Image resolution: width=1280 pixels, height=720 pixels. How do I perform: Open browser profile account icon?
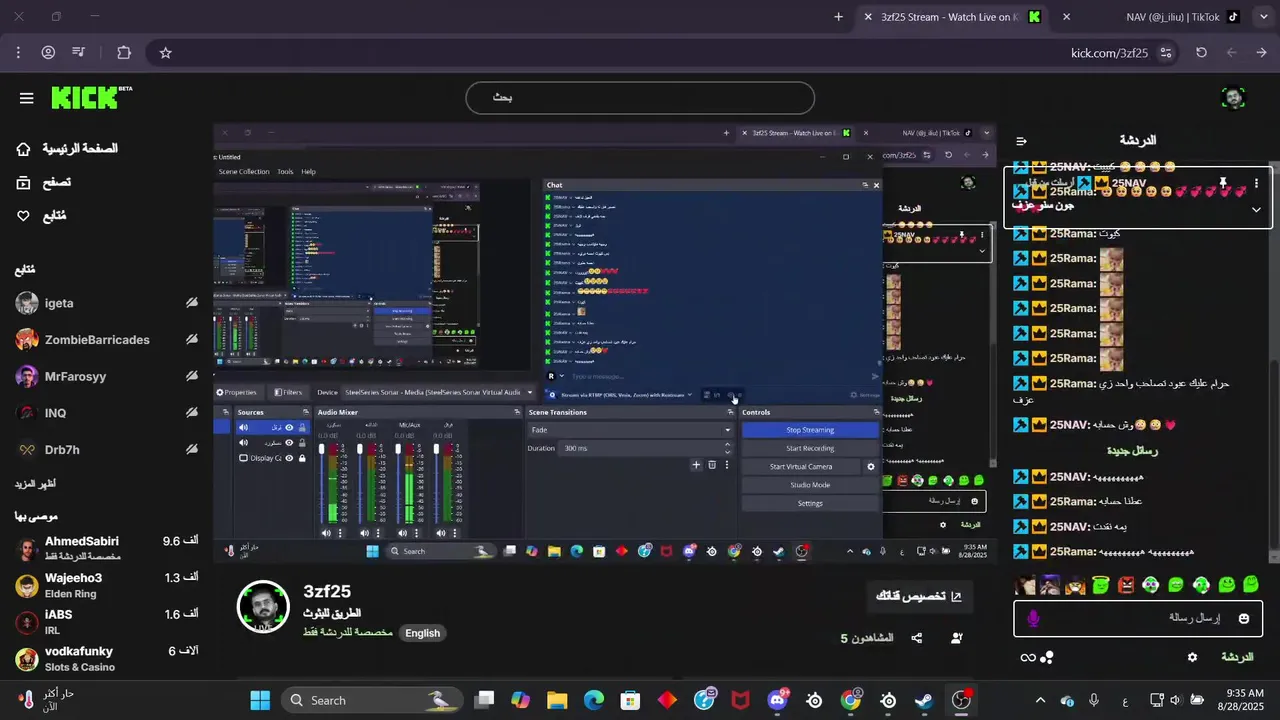tap(48, 53)
